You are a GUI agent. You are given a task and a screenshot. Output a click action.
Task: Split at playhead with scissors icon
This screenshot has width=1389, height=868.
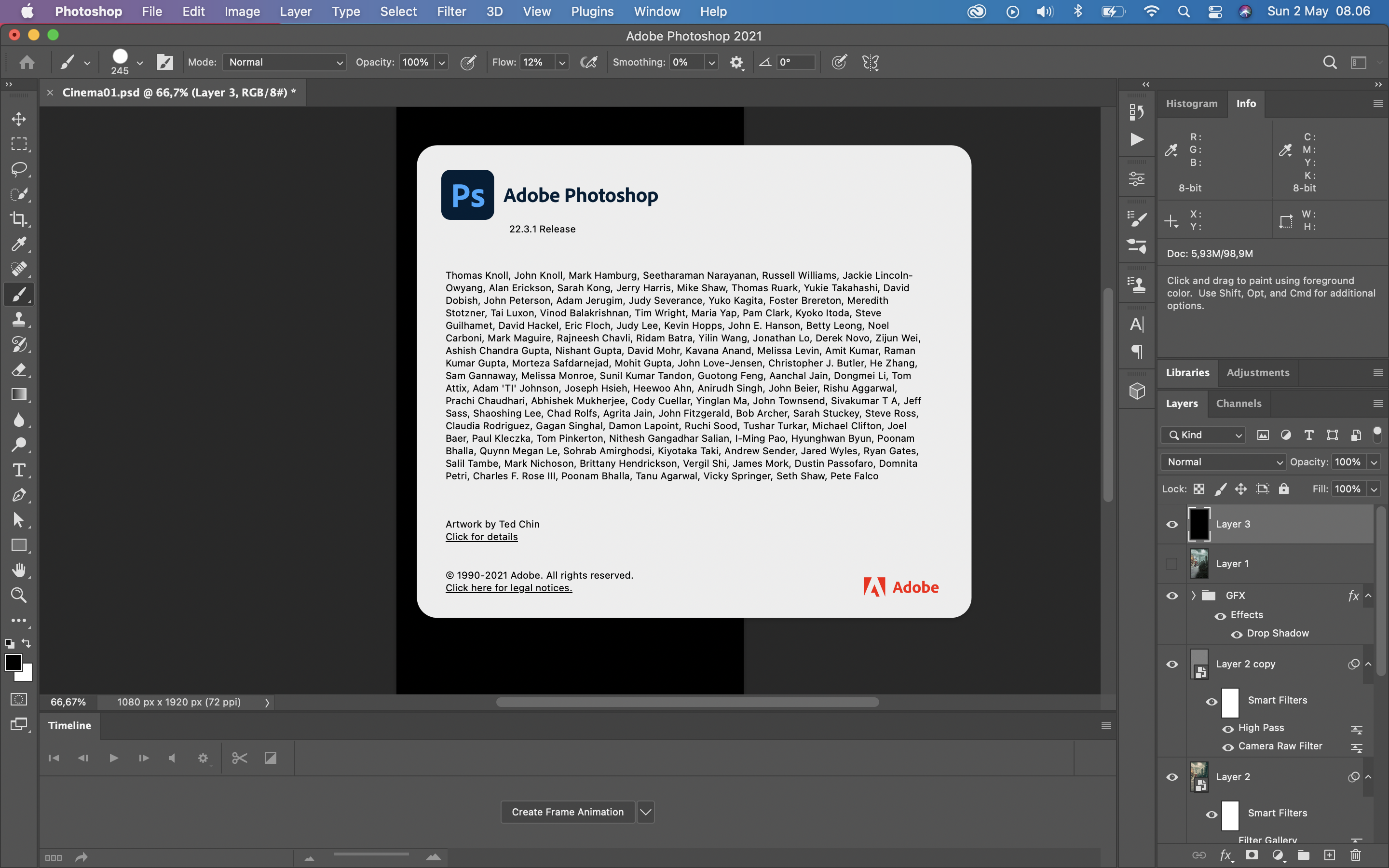click(239, 758)
